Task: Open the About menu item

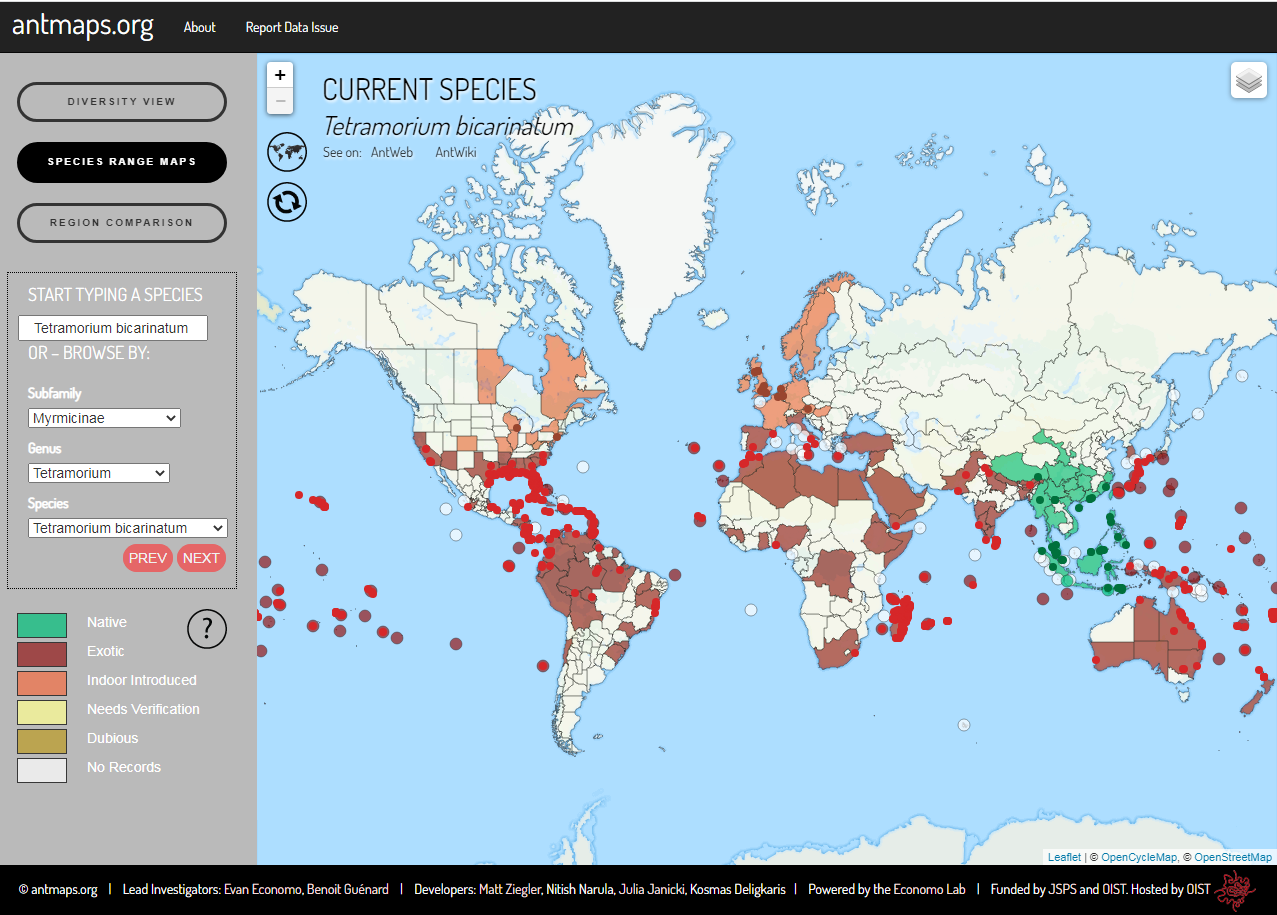Action: click(x=199, y=27)
